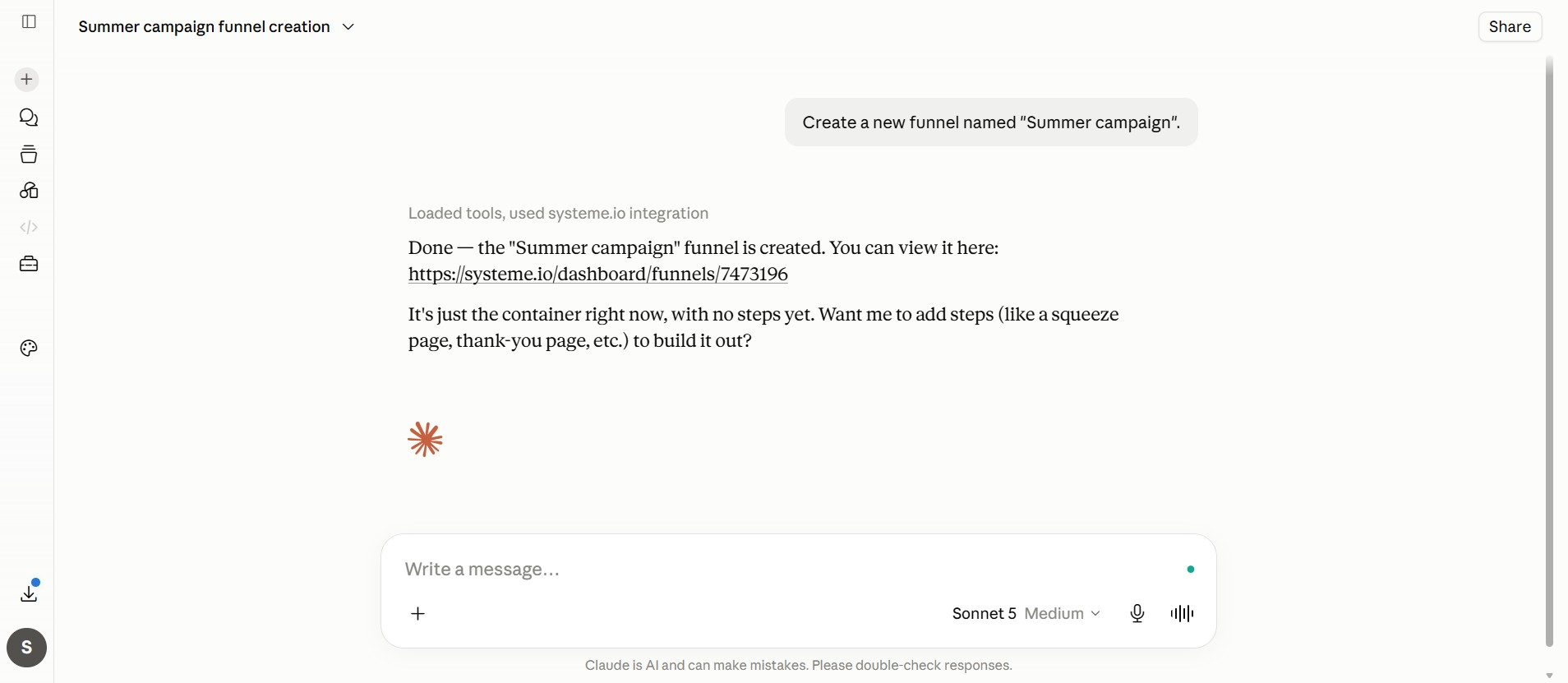Start voice mode with waveform icon
The image size is (1568, 683).
1182,613
